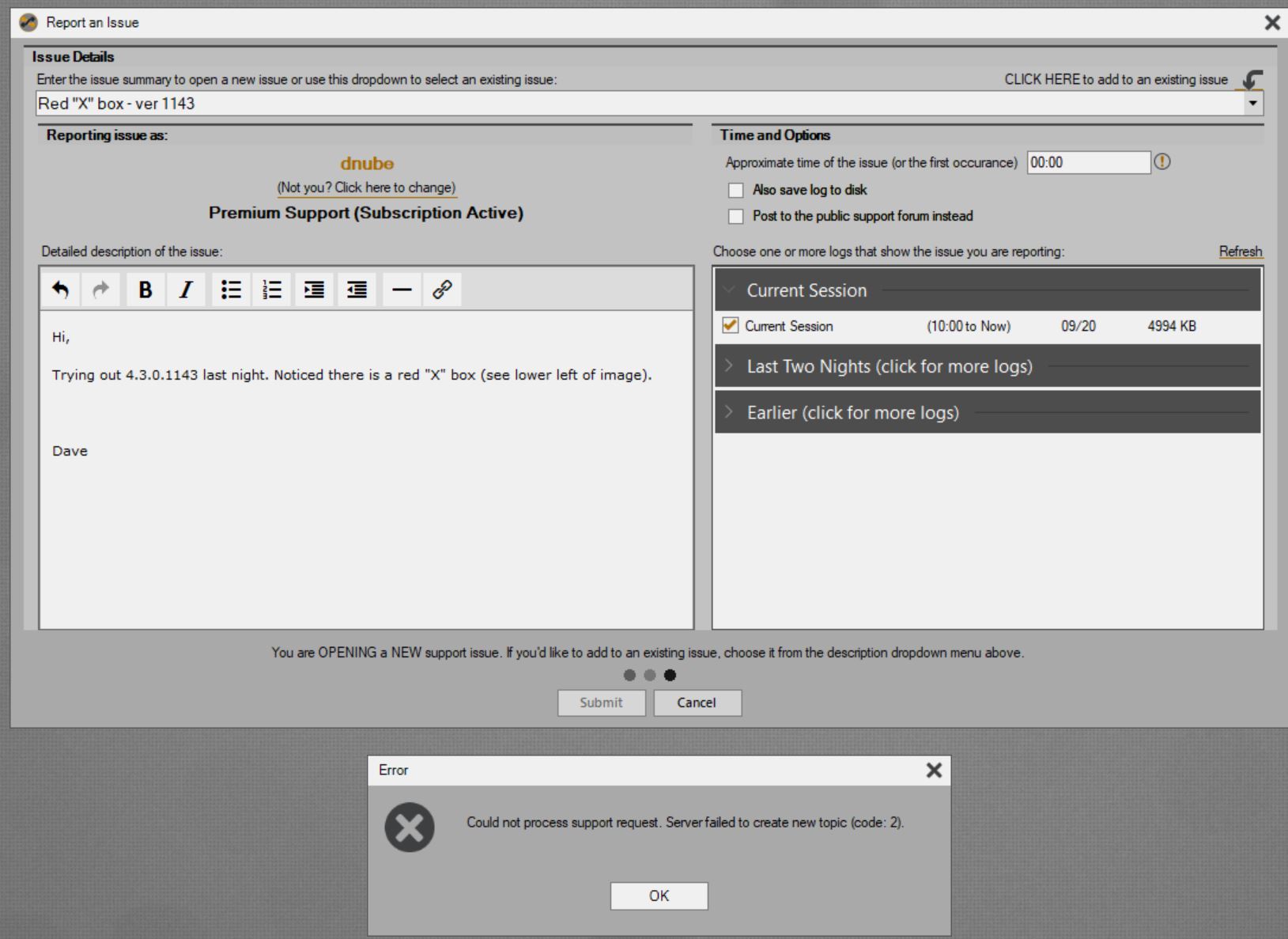This screenshot has width=1288, height=939.
Task: Toggle italic formatting
Action: click(x=187, y=290)
